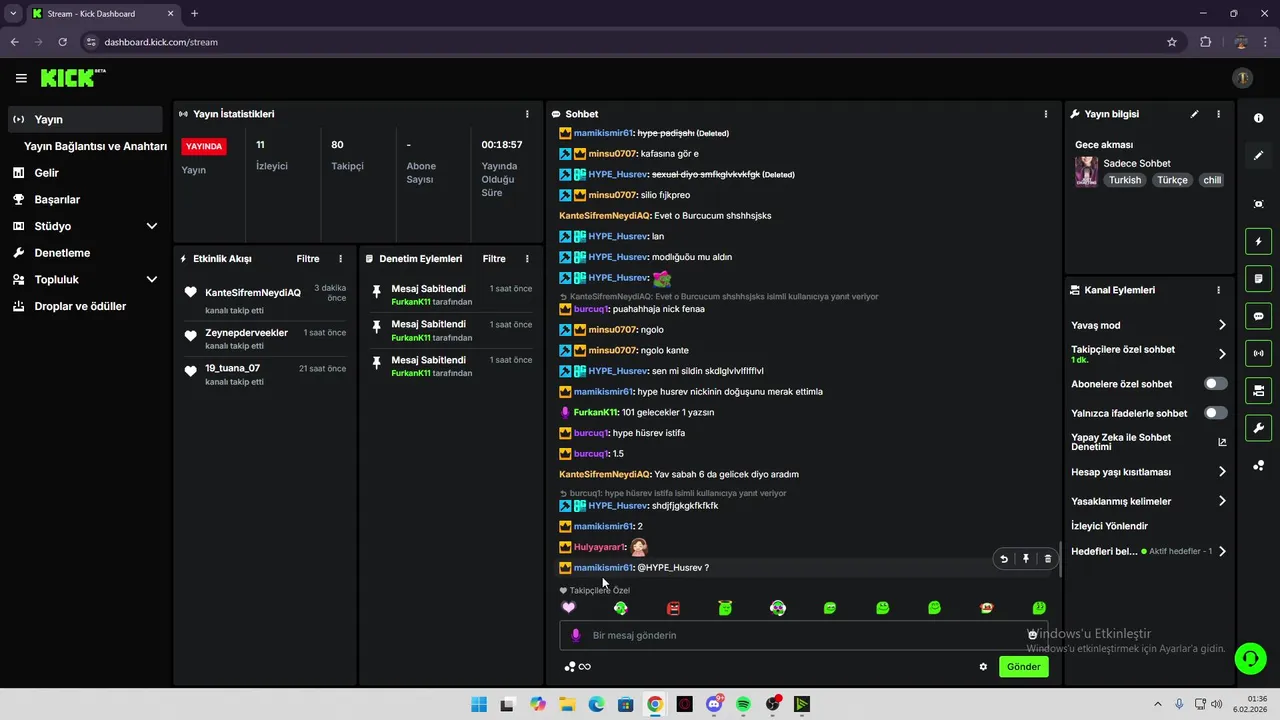Screen dimensions: 1280x720
Task: Click İzleyici Yönlendir
Action: tap(1109, 526)
